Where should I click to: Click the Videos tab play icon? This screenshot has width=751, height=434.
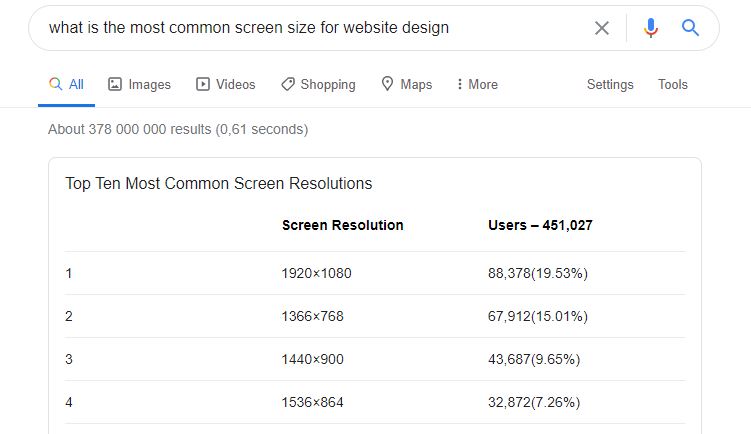pyautogui.click(x=203, y=84)
